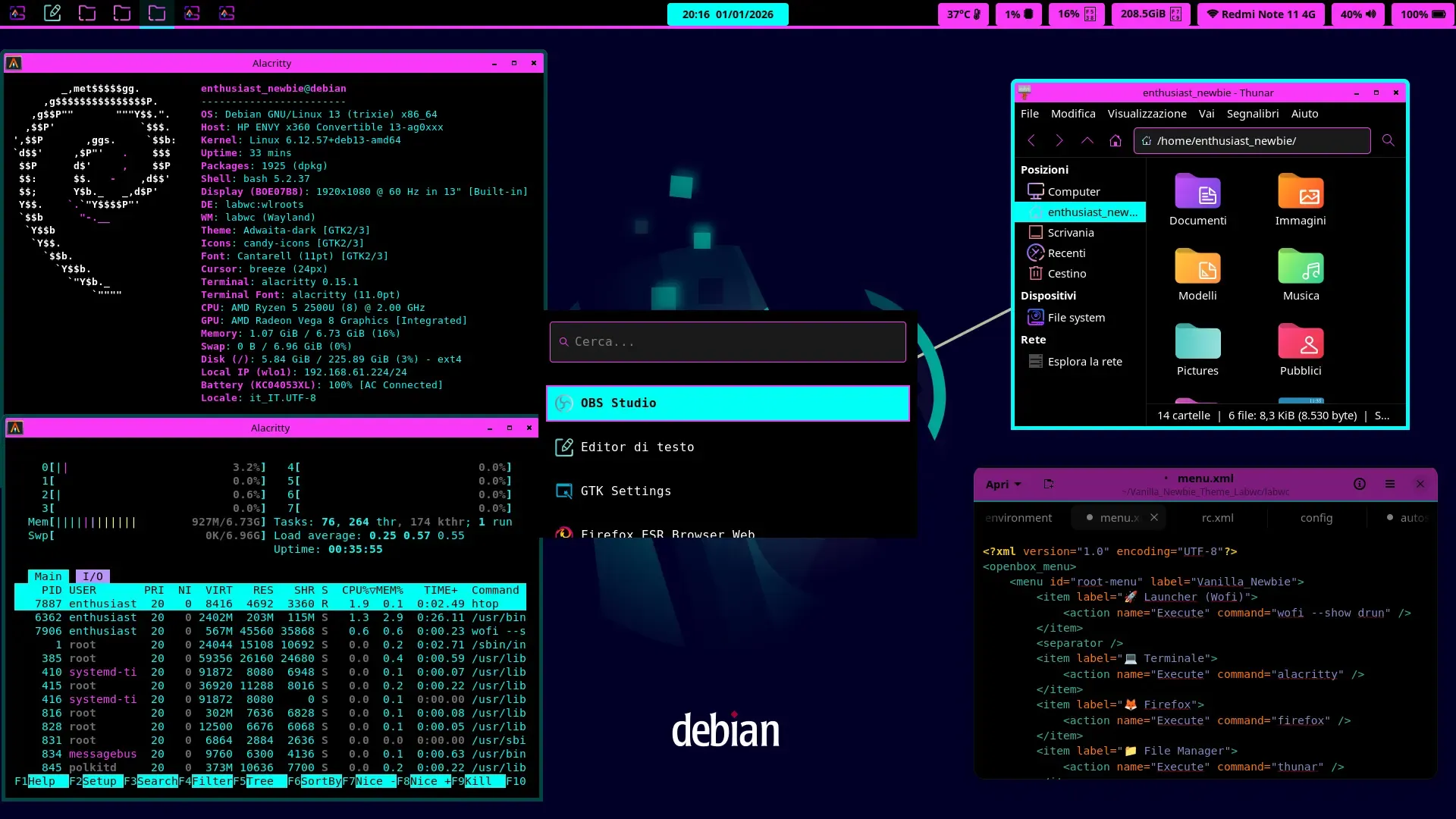Open the Apri dropdown in the editor
The width and height of the screenshot is (1456, 819).
click(x=1003, y=484)
